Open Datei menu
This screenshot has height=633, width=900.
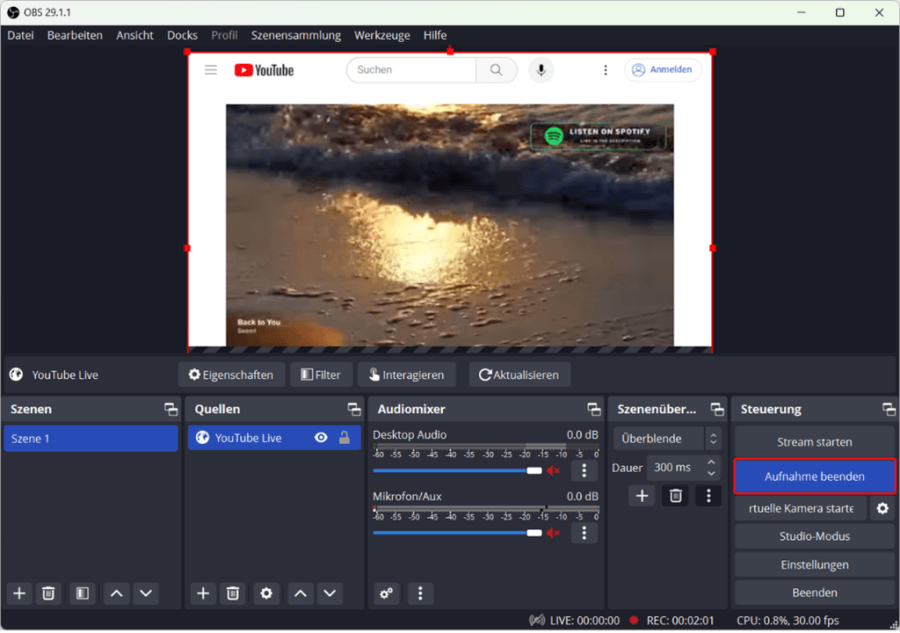[21, 36]
